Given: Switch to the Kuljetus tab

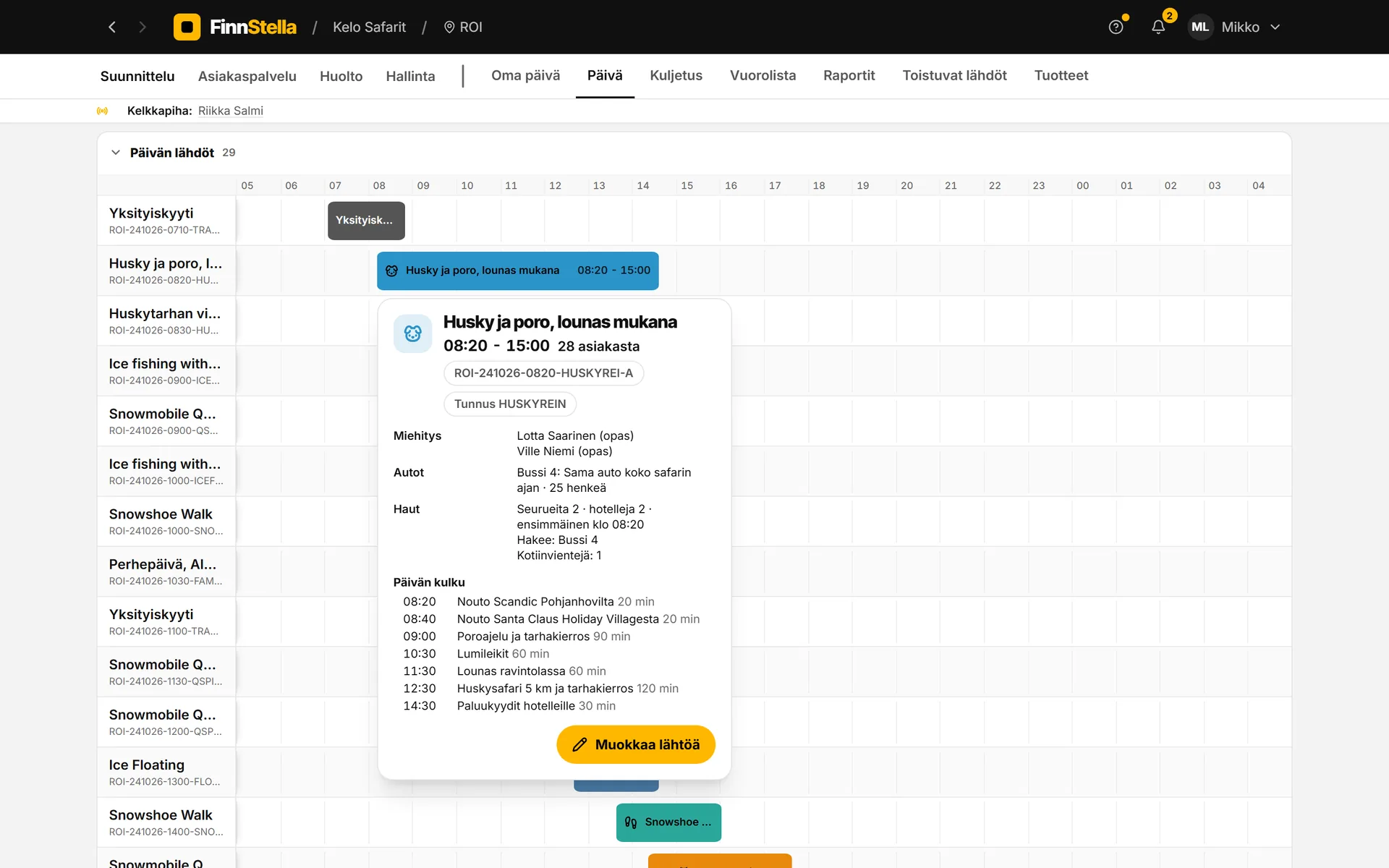Looking at the screenshot, I should click(676, 76).
